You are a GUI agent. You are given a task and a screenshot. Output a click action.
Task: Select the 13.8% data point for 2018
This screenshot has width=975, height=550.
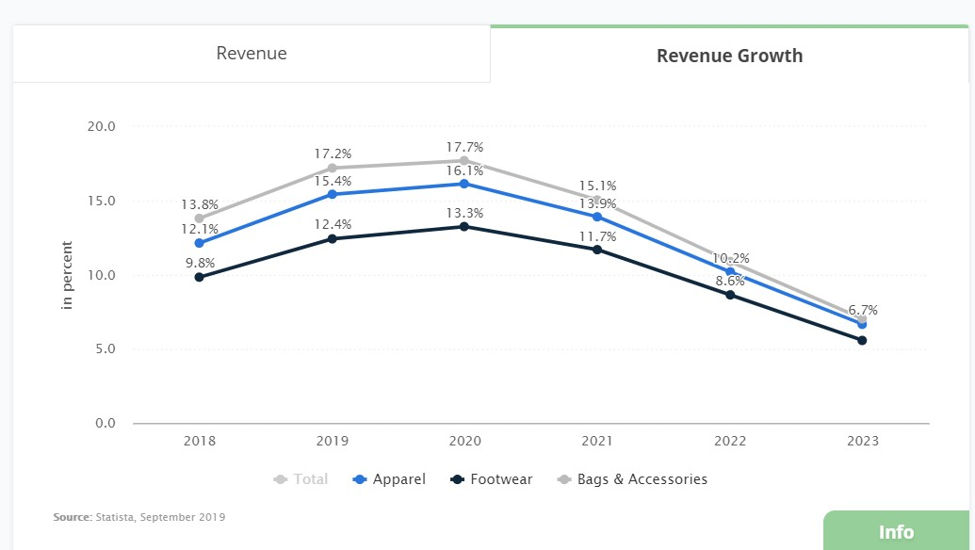[x=199, y=218]
